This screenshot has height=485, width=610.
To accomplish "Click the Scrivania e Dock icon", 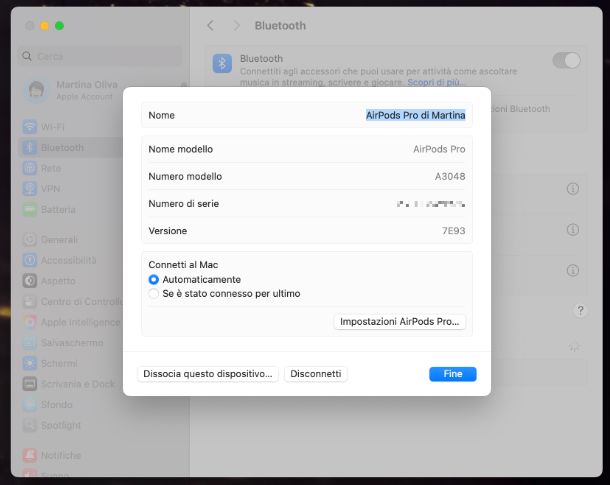I will (x=30, y=384).
